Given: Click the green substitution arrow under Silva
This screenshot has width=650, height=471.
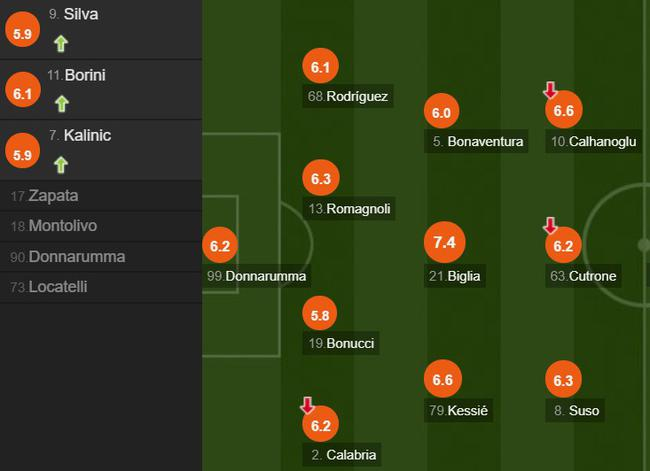Looking at the screenshot, I should point(61,43).
